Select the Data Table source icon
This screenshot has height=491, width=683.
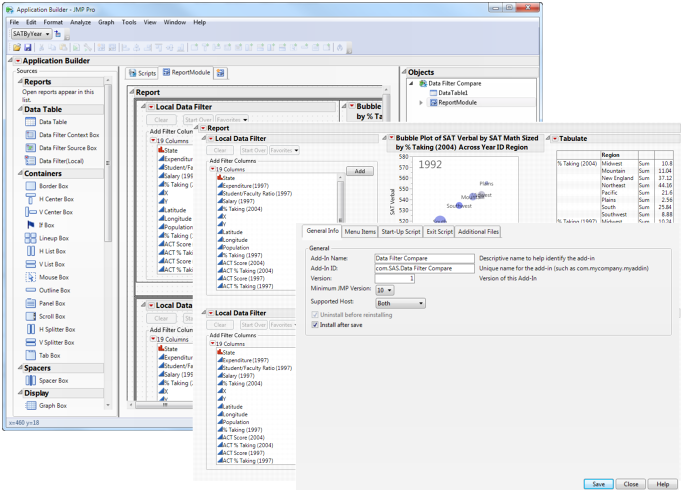(x=30, y=122)
